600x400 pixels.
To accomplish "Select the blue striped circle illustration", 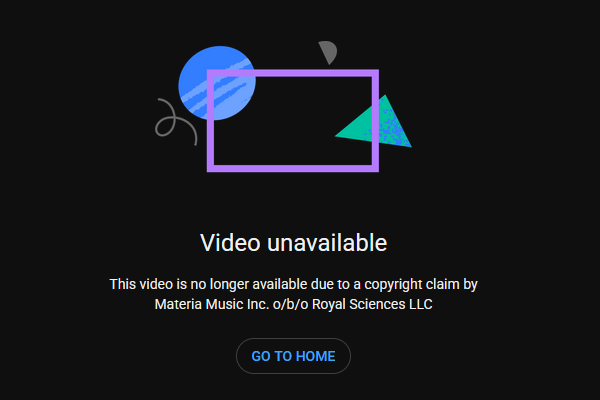I will point(217,83).
